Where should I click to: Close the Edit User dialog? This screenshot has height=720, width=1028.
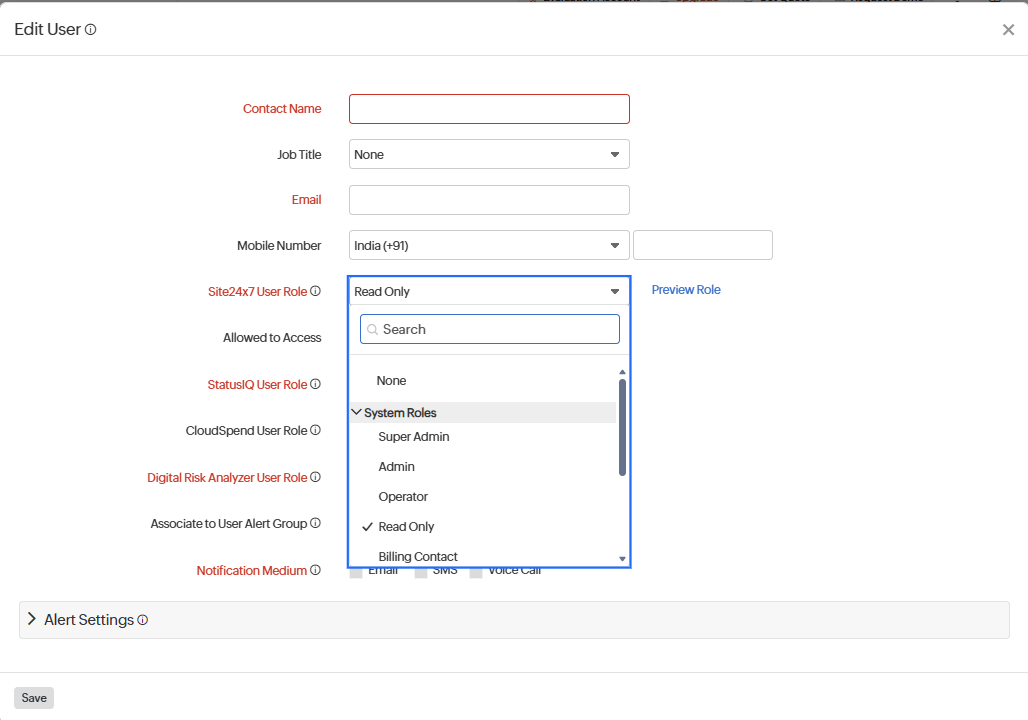pyautogui.click(x=1008, y=30)
